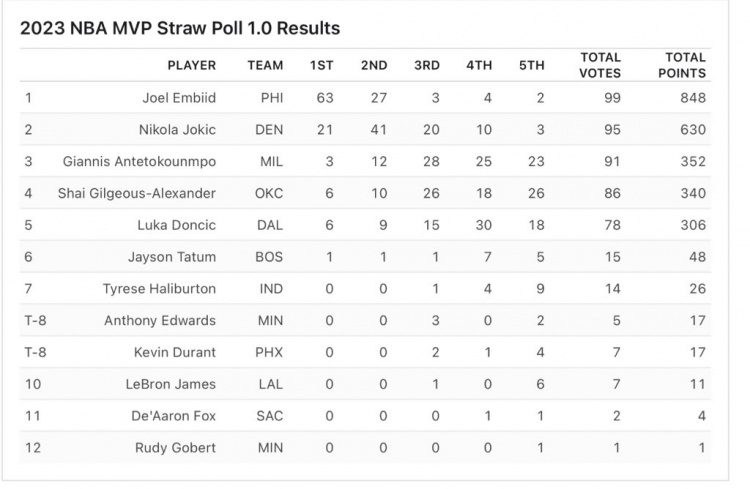Click the 2023 NBA MVP Straw Poll title

click(180, 27)
